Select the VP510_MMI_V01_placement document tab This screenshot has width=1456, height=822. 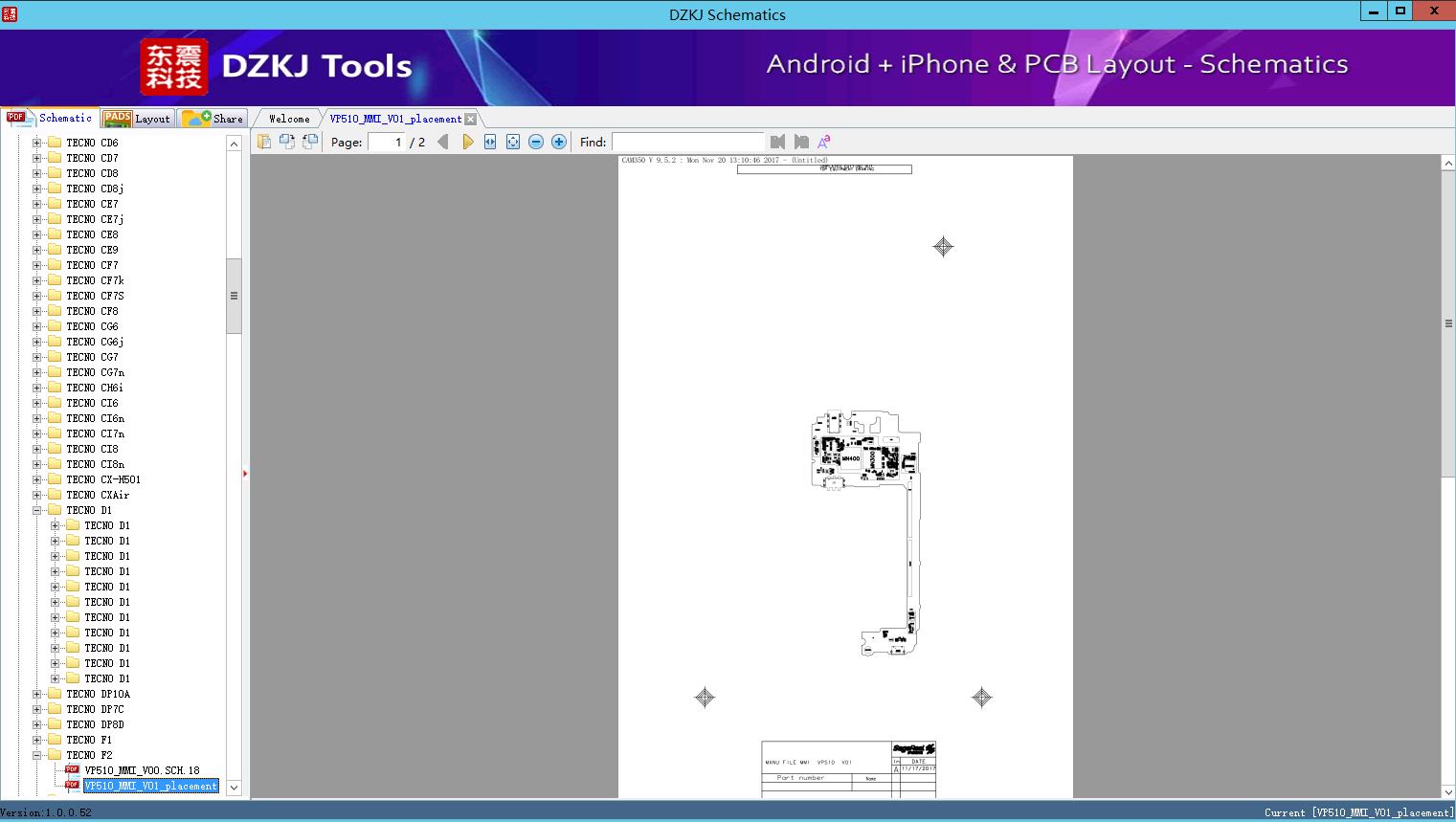[395, 119]
